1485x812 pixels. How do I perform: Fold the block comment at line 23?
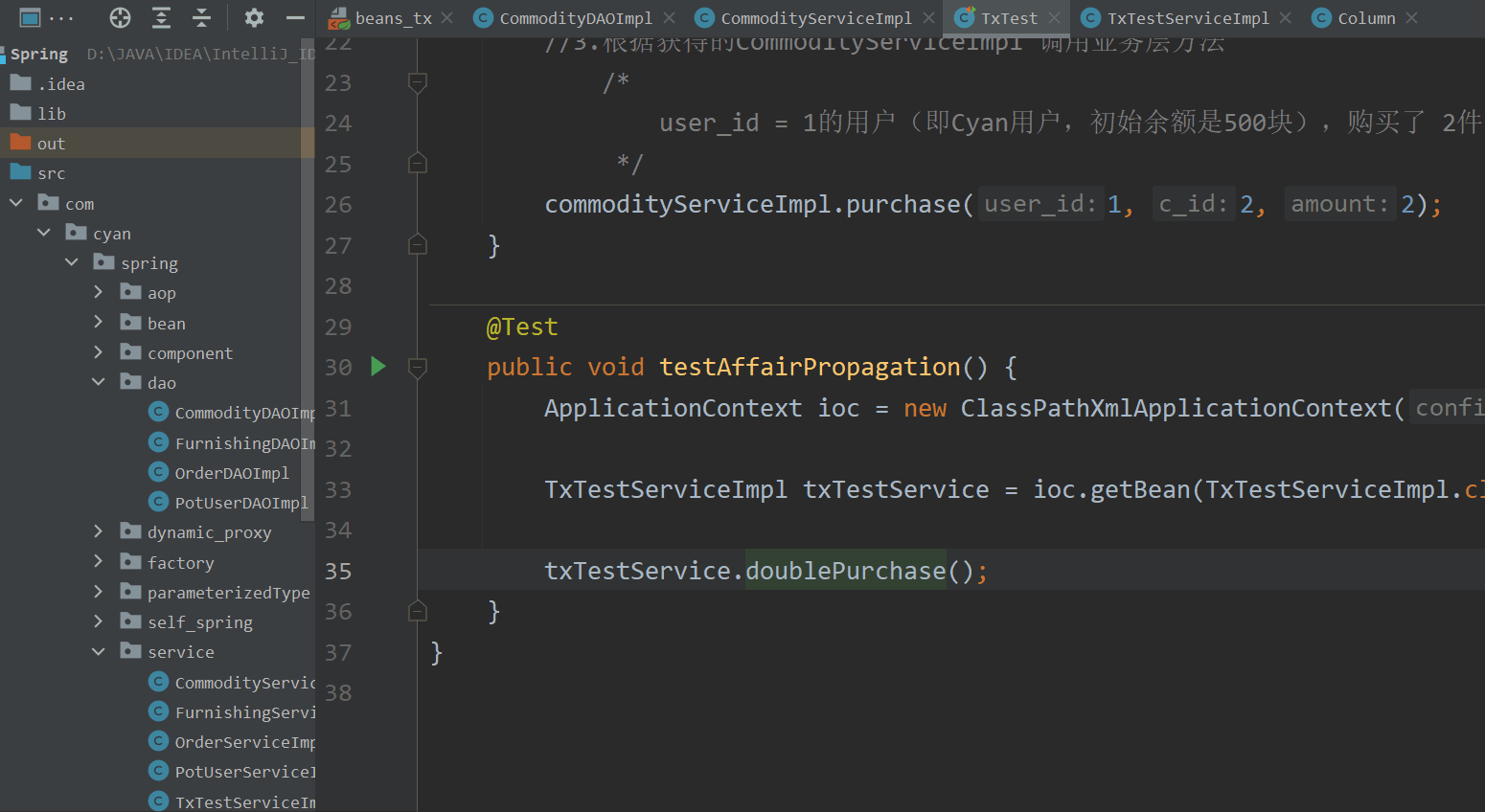tap(418, 83)
